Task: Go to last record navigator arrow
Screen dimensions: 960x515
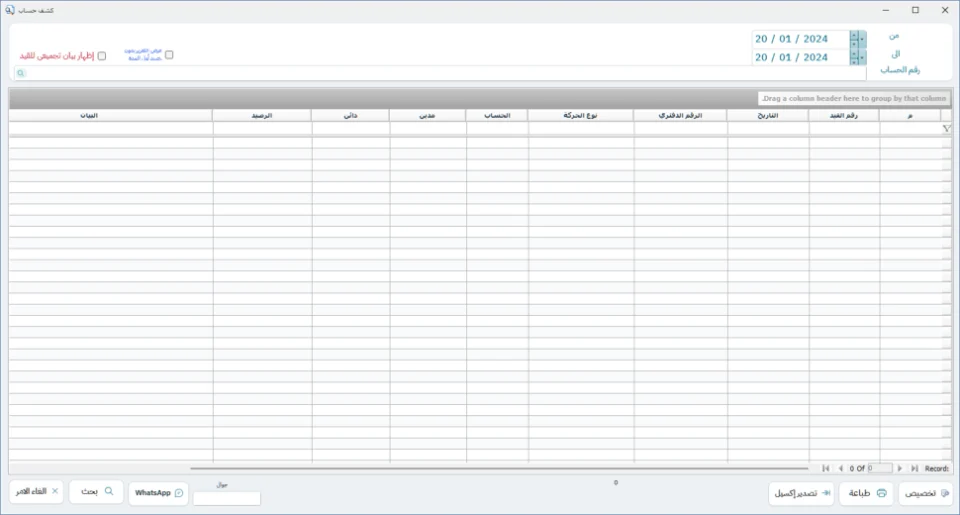Action: point(914,468)
